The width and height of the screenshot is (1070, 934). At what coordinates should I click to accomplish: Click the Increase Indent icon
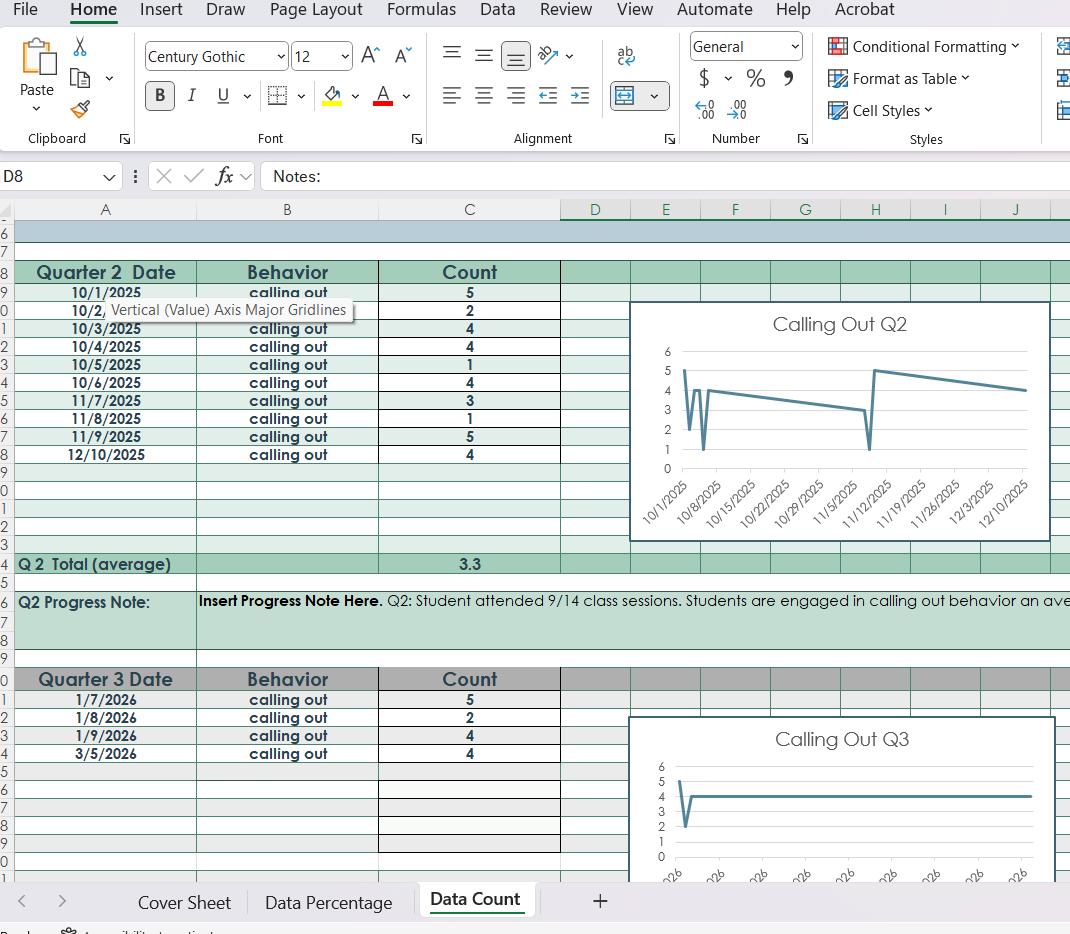[x=580, y=95]
